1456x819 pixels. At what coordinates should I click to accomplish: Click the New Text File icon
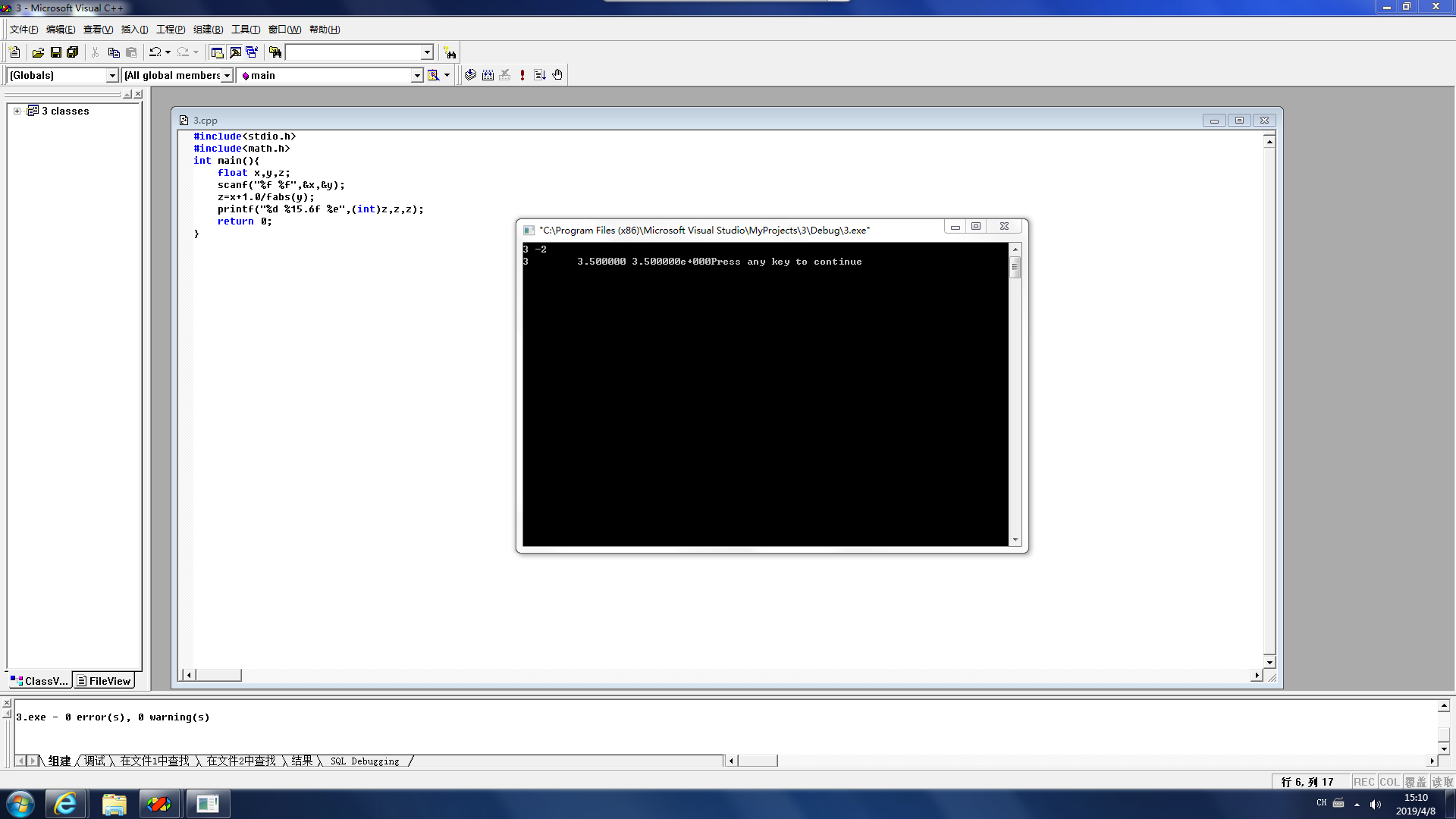click(14, 52)
